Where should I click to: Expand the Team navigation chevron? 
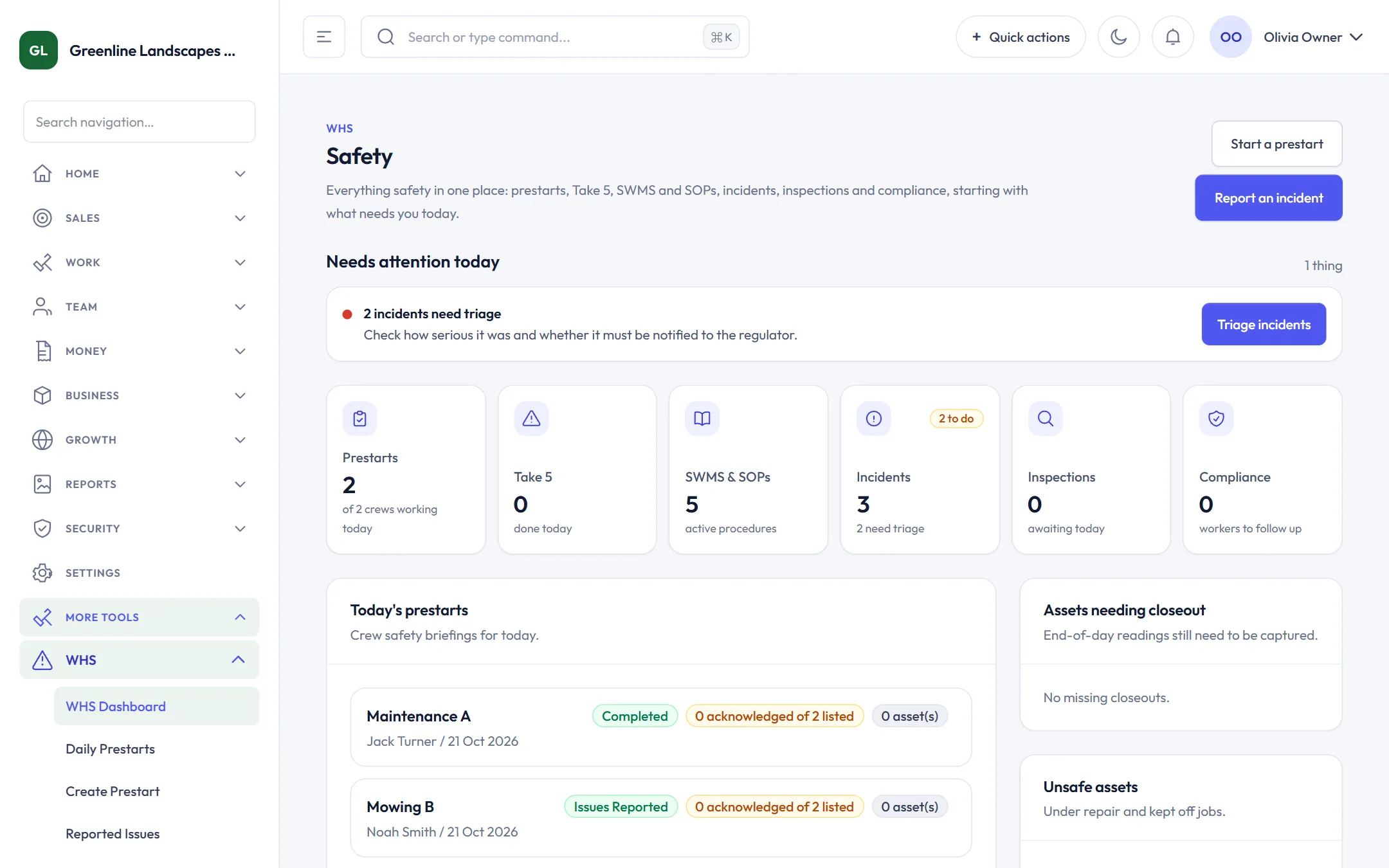click(241, 307)
